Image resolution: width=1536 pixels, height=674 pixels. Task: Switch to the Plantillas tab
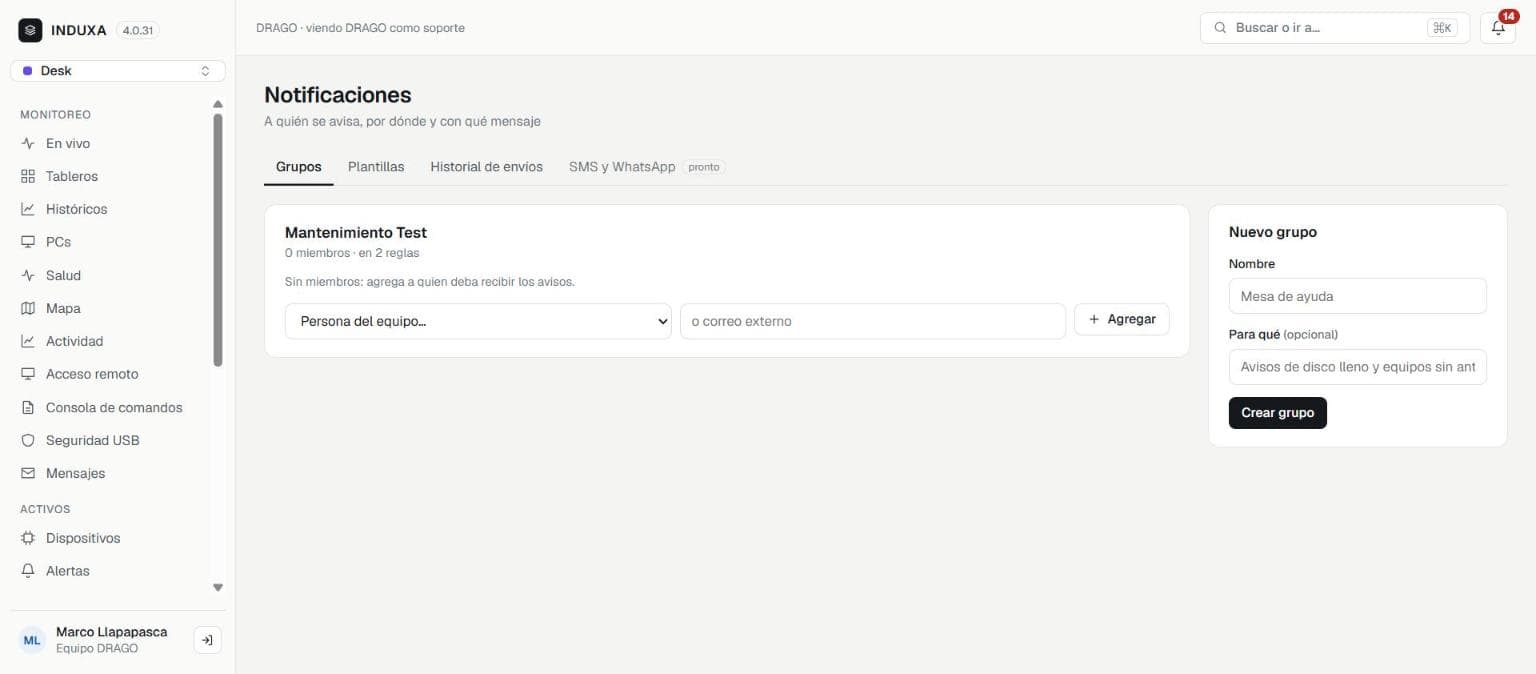[376, 167]
